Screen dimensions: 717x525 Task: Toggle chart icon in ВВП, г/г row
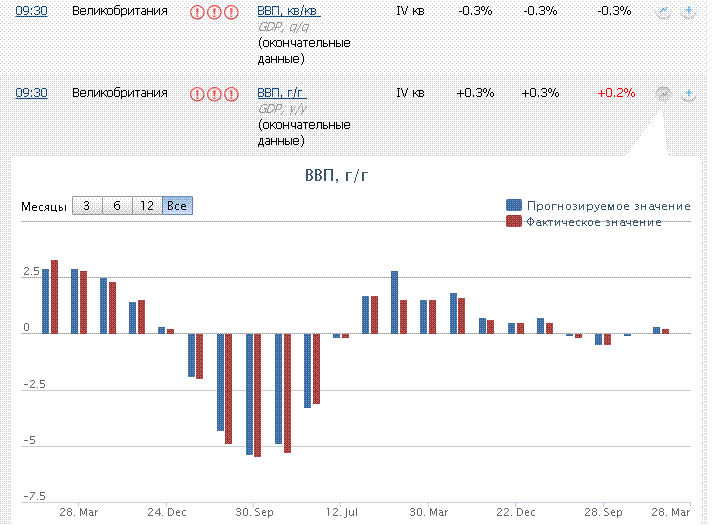[663, 94]
